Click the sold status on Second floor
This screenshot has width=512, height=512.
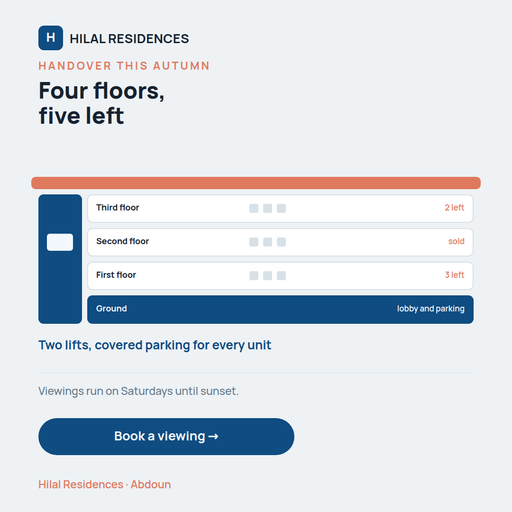pos(456,241)
